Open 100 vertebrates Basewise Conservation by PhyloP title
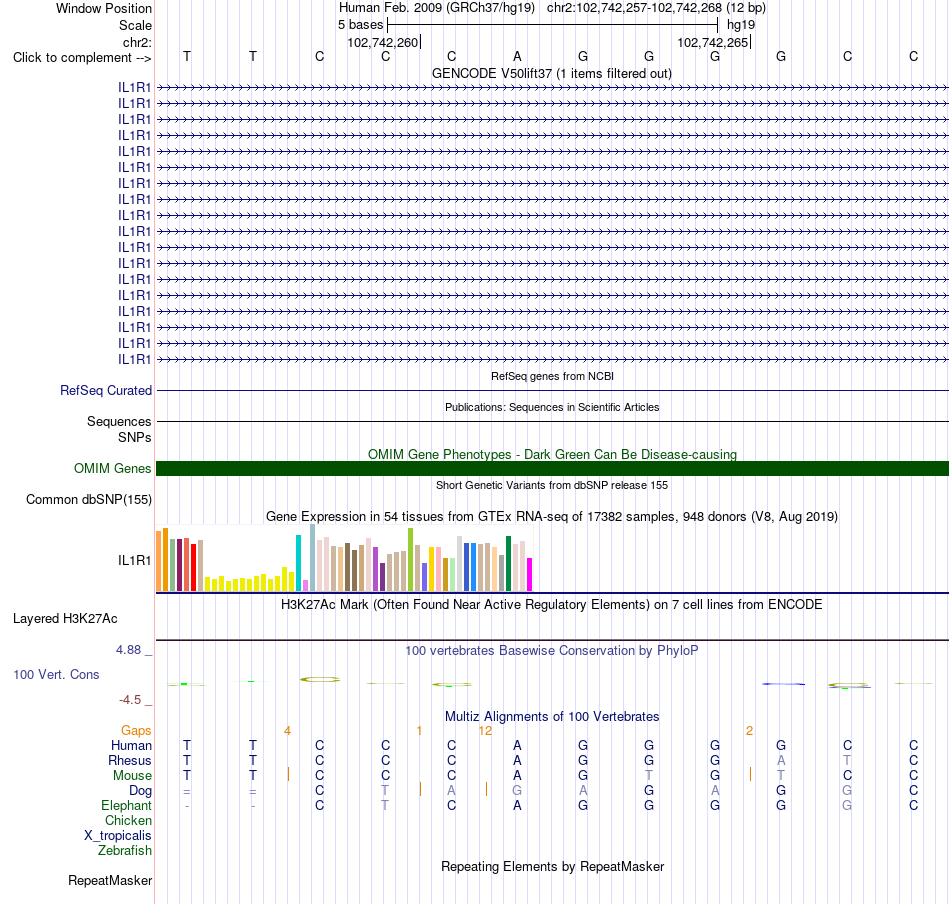Screen dimensions: 950x904 552,651
